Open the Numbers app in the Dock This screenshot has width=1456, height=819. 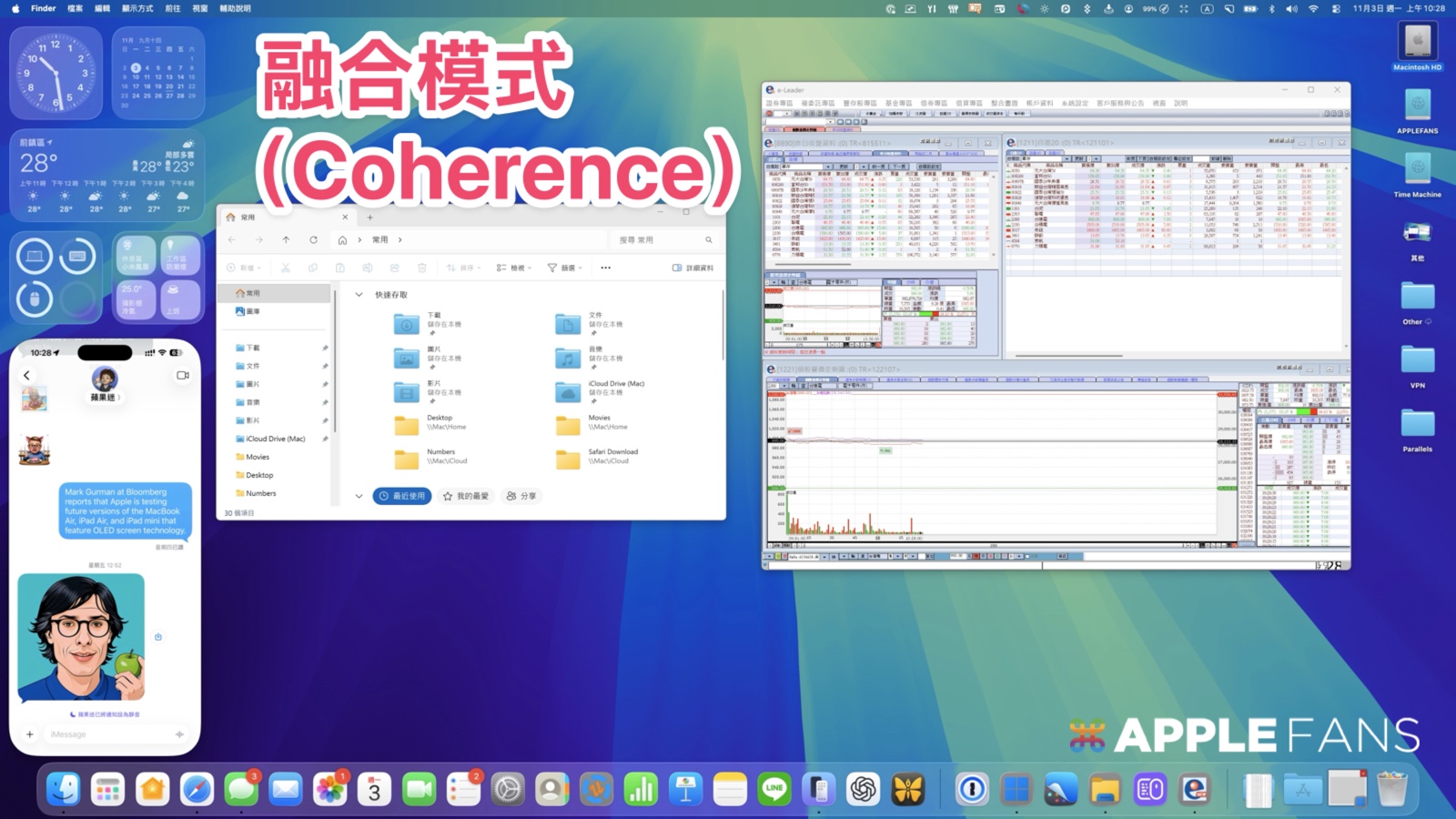[641, 790]
